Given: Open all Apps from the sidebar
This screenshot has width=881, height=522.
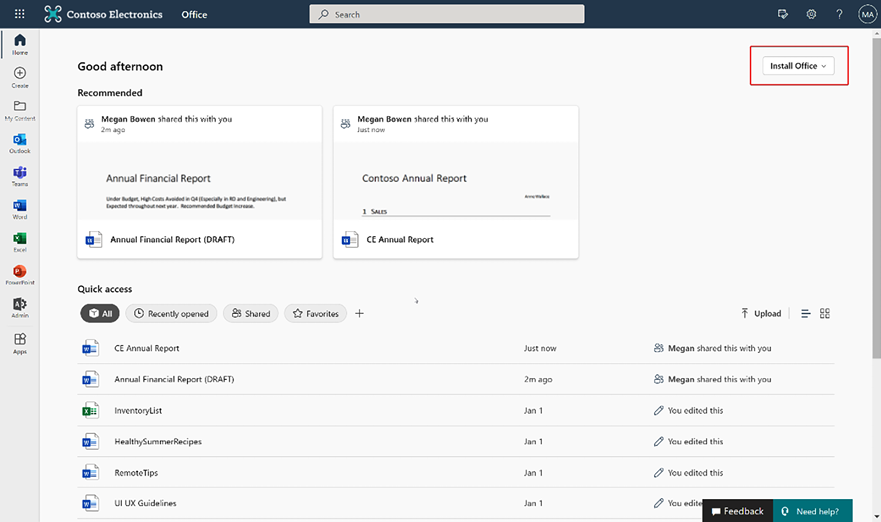Looking at the screenshot, I should [x=20, y=343].
